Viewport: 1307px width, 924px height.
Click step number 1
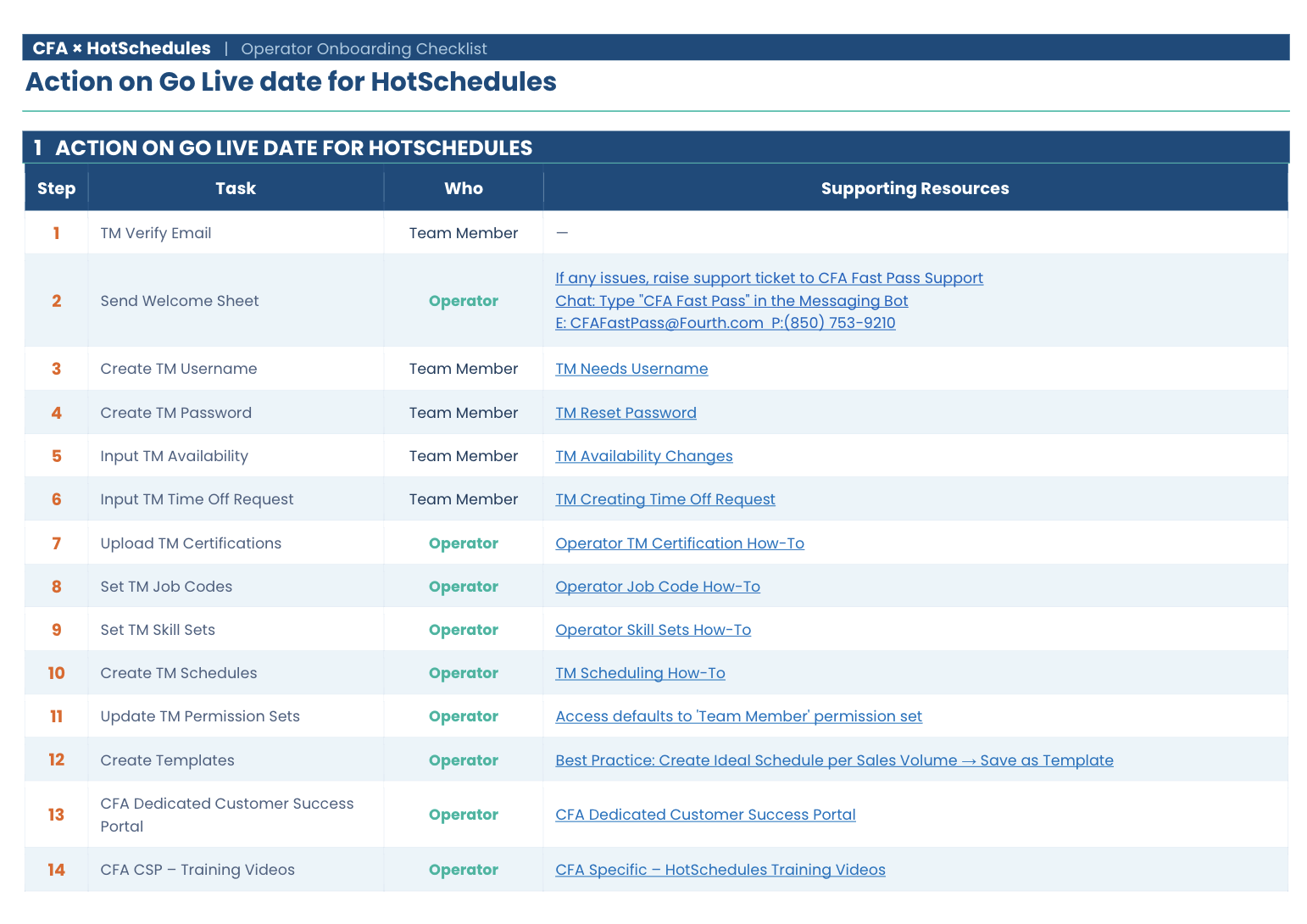pyautogui.click(x=57, y=233)
